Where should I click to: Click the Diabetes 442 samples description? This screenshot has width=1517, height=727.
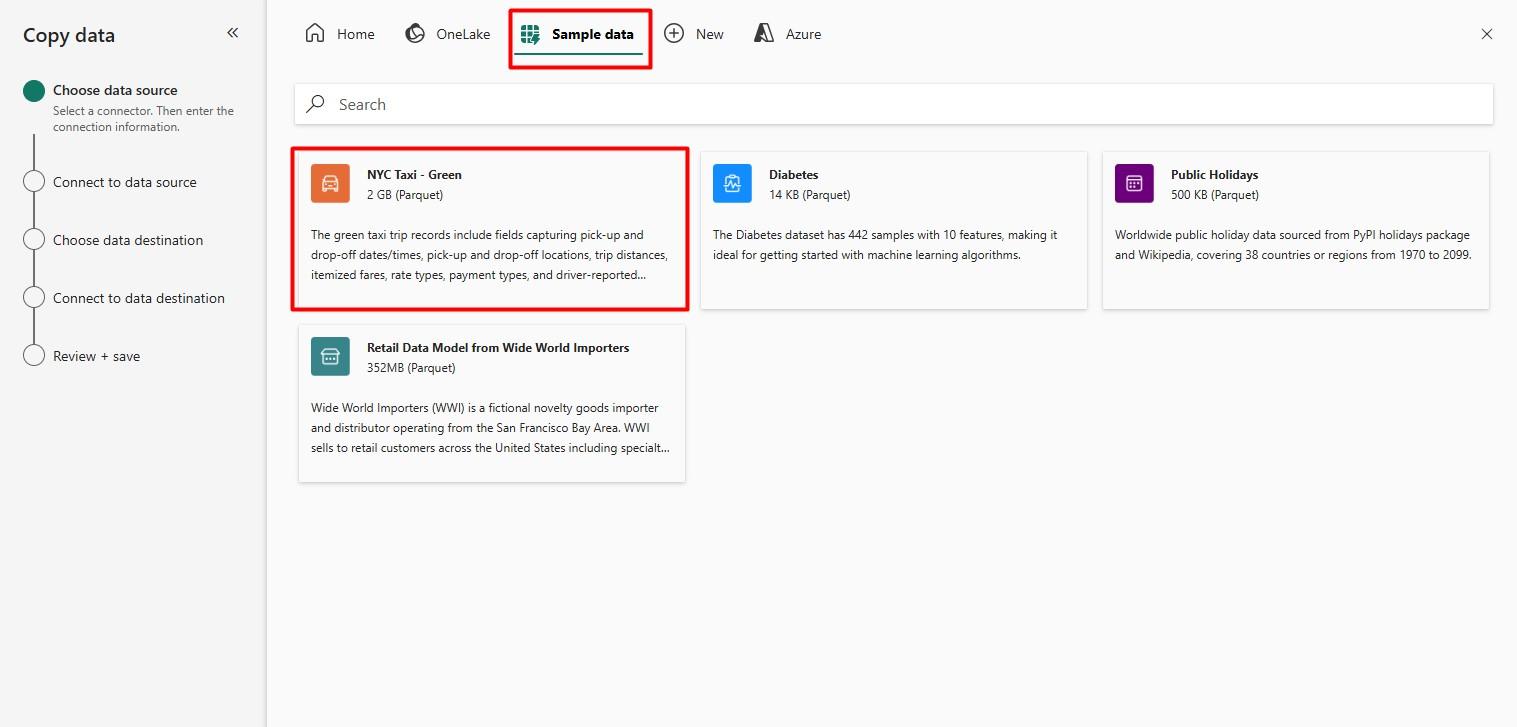point(885,245)
